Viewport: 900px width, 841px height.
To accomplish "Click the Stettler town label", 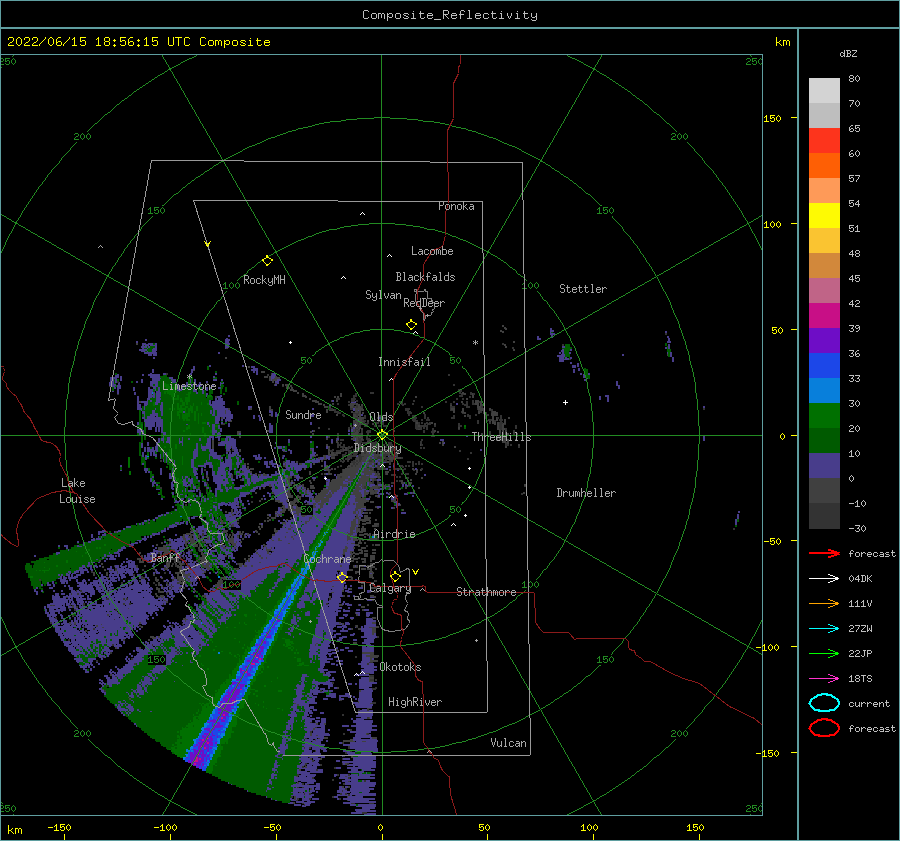I will 583,289.
